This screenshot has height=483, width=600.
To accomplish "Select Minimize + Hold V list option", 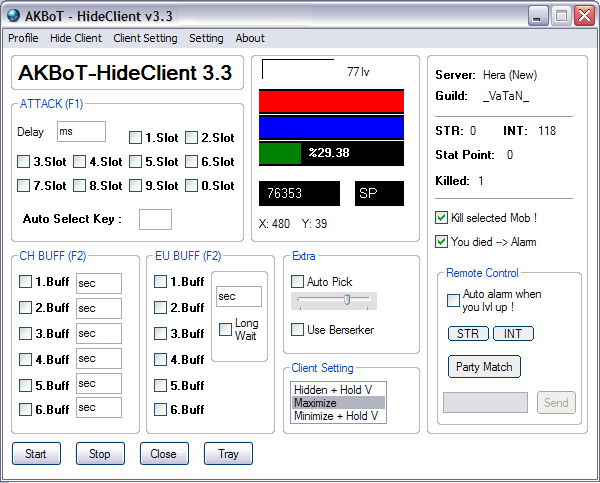I will tap(335, 416).
